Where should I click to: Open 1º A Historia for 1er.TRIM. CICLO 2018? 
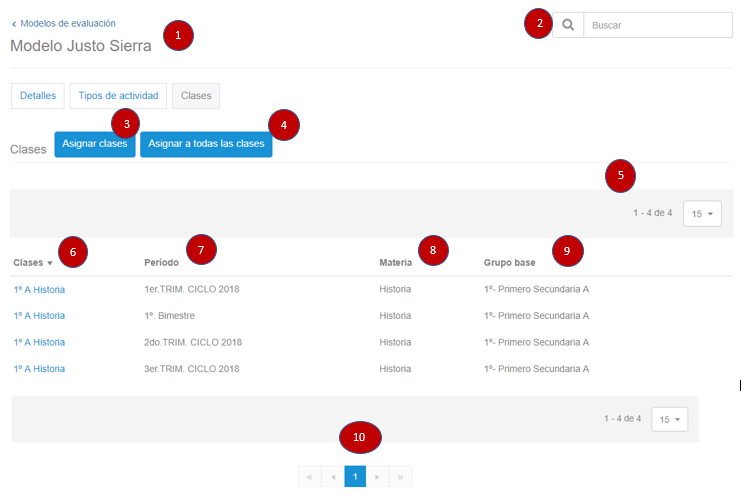pos(39,290)
